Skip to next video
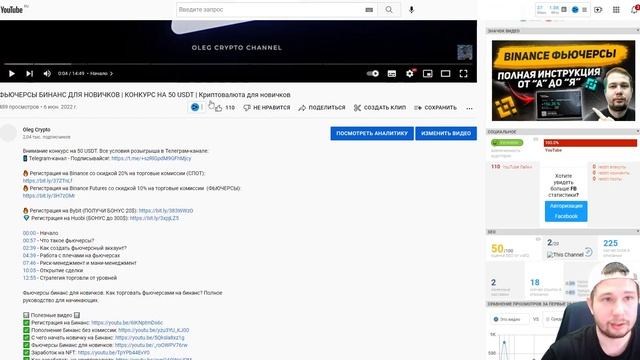The height and width of the screenshot is (360, 640). 29,73
